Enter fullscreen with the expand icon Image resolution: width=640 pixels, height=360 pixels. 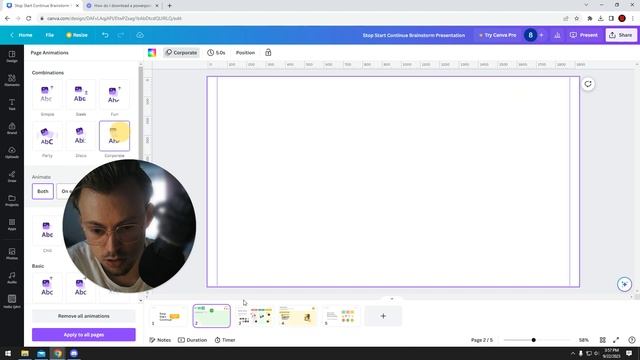pos(616,340)
